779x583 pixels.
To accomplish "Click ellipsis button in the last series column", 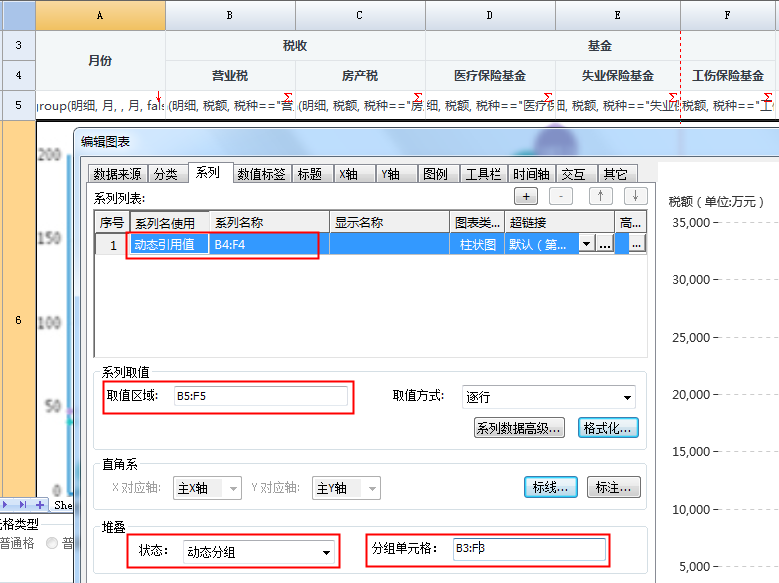I will (636, 243).
